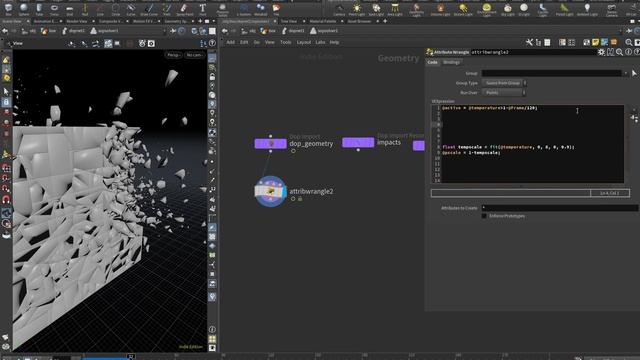
Task: Open the network editor find magnifier
Action: [629, 42]
